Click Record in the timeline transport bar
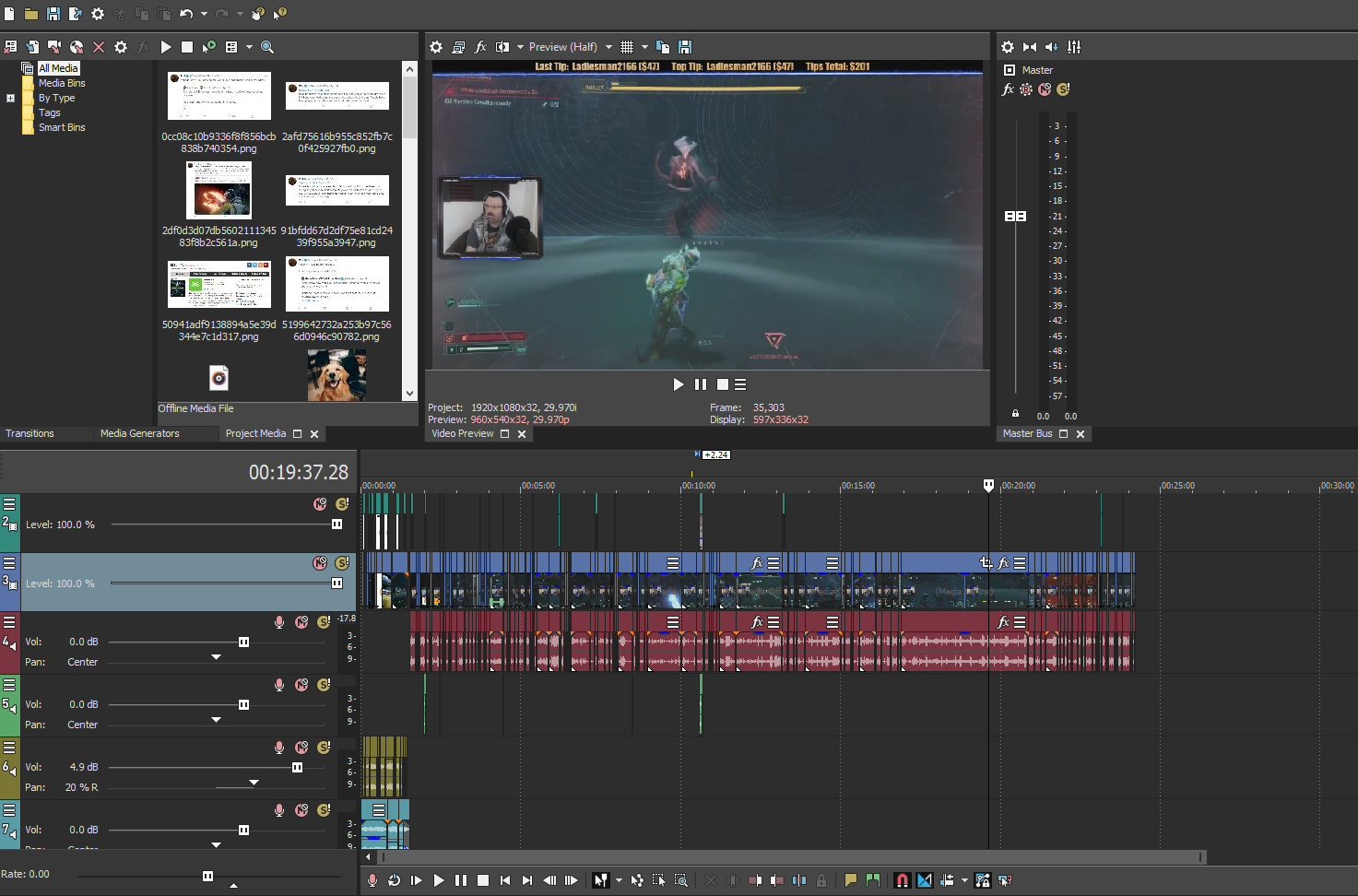1358x896 pixels. tap(372, 880)
